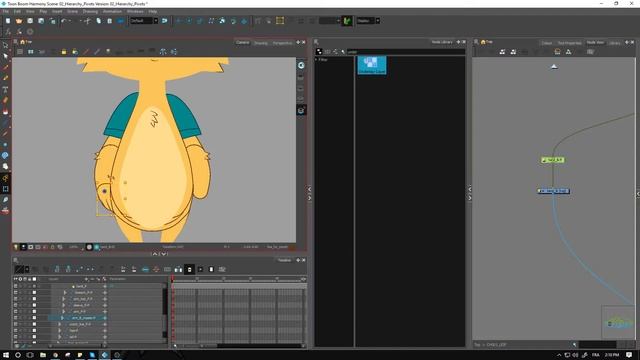Click the down chevron below Camera view
Screen dimensions: 640x360
point(164,254)
